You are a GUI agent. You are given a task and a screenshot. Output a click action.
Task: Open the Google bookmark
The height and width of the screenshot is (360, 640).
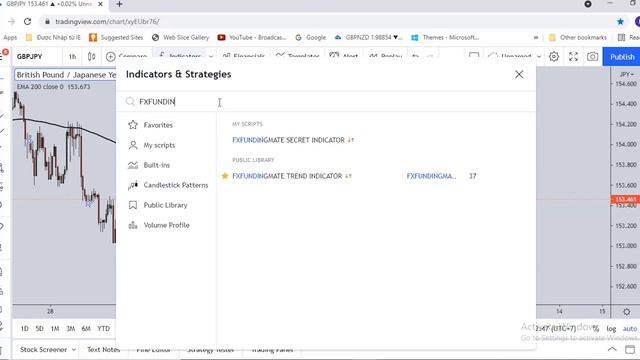click(311, 38)
